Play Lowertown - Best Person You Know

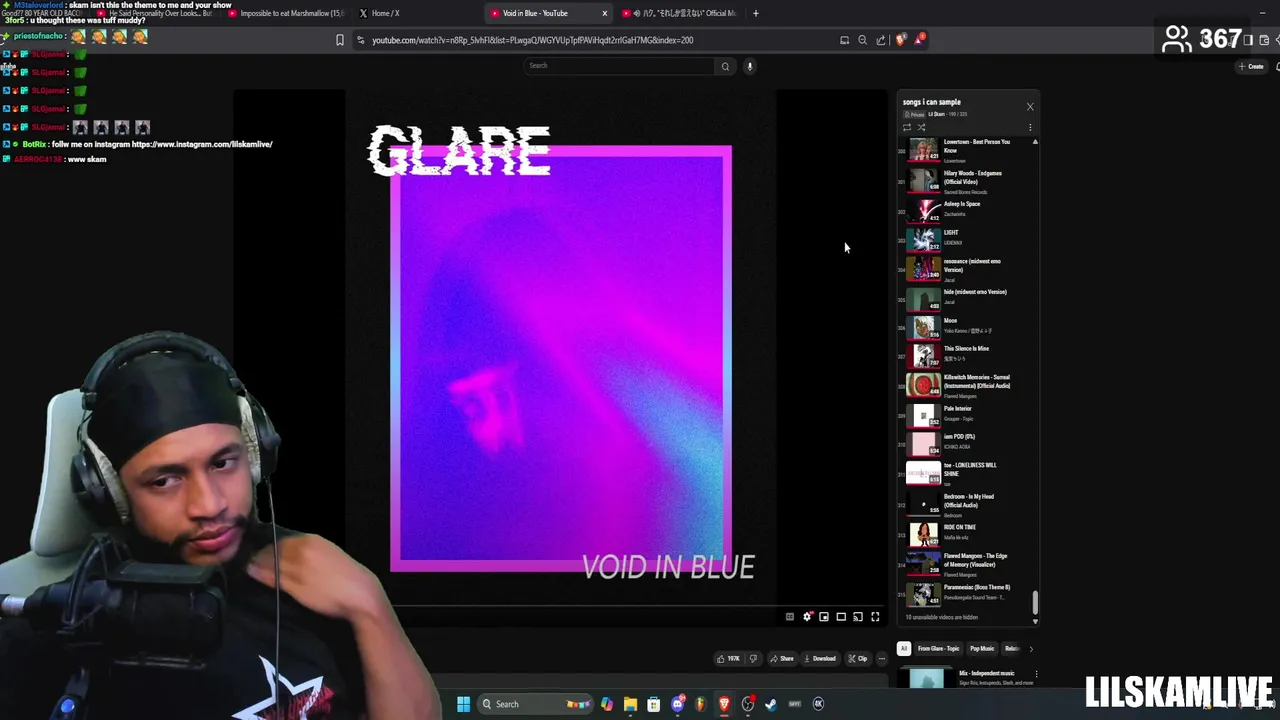965,150
